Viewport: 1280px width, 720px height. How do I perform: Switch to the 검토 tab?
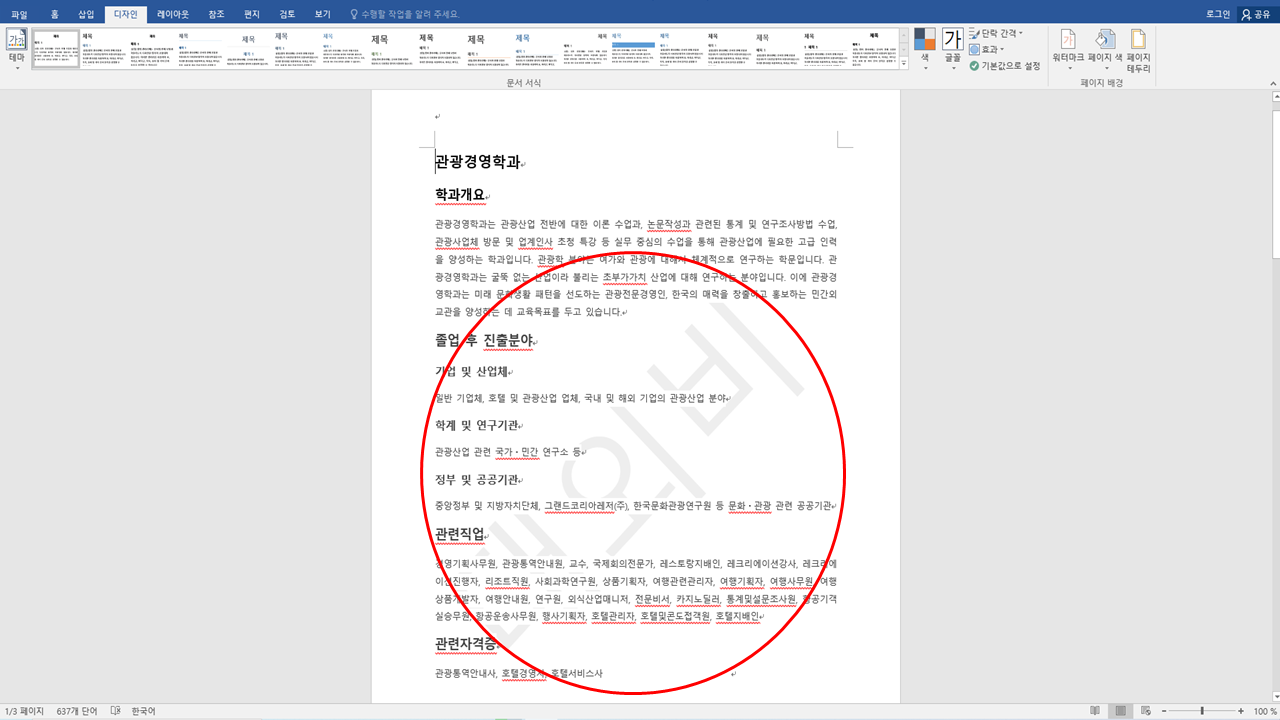pyautogui.click(x=288, y=14)
